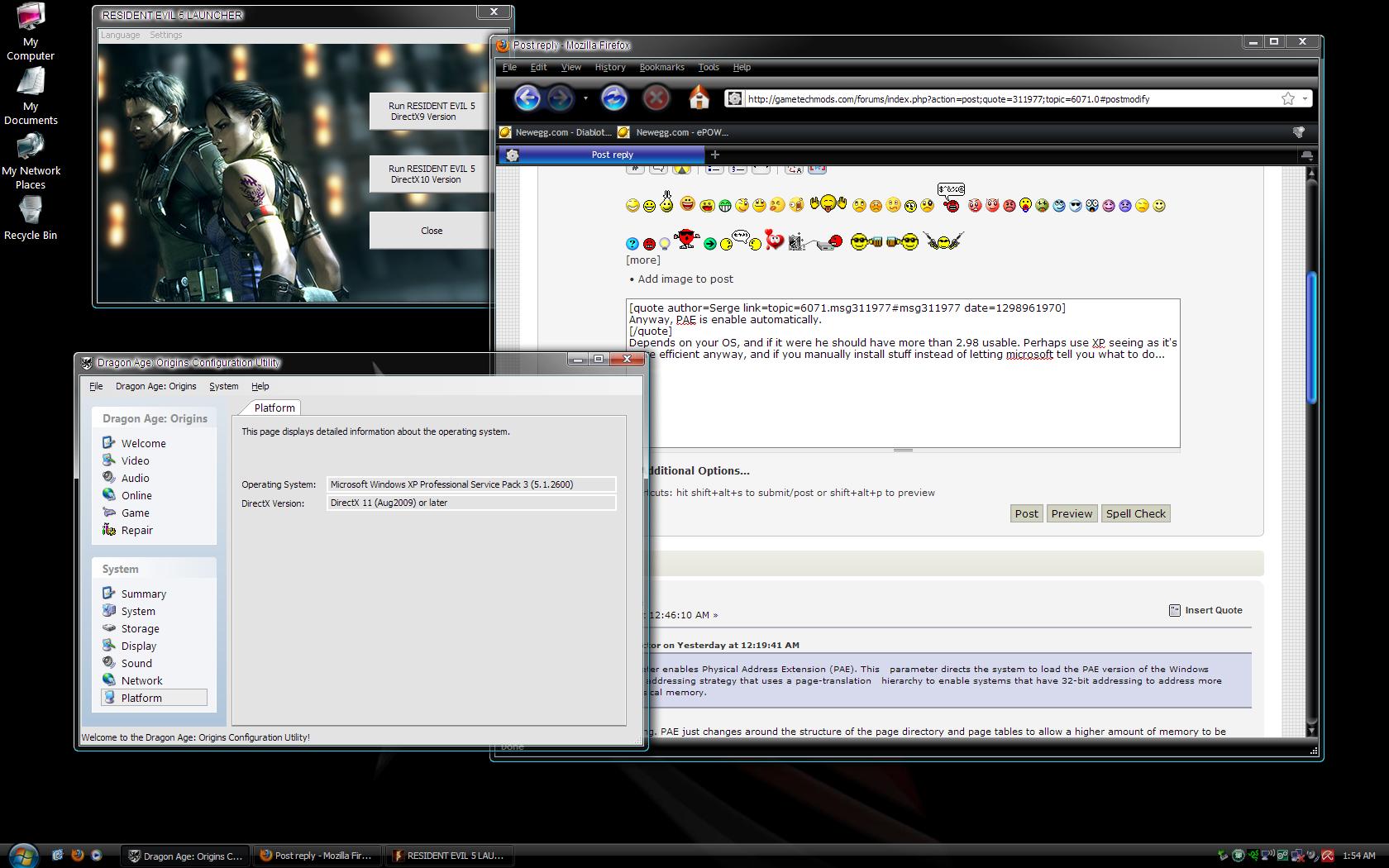Open Windows Start orb
Image resolution: width=1389 pixels, height=868 pixels.
click(21, 855)
